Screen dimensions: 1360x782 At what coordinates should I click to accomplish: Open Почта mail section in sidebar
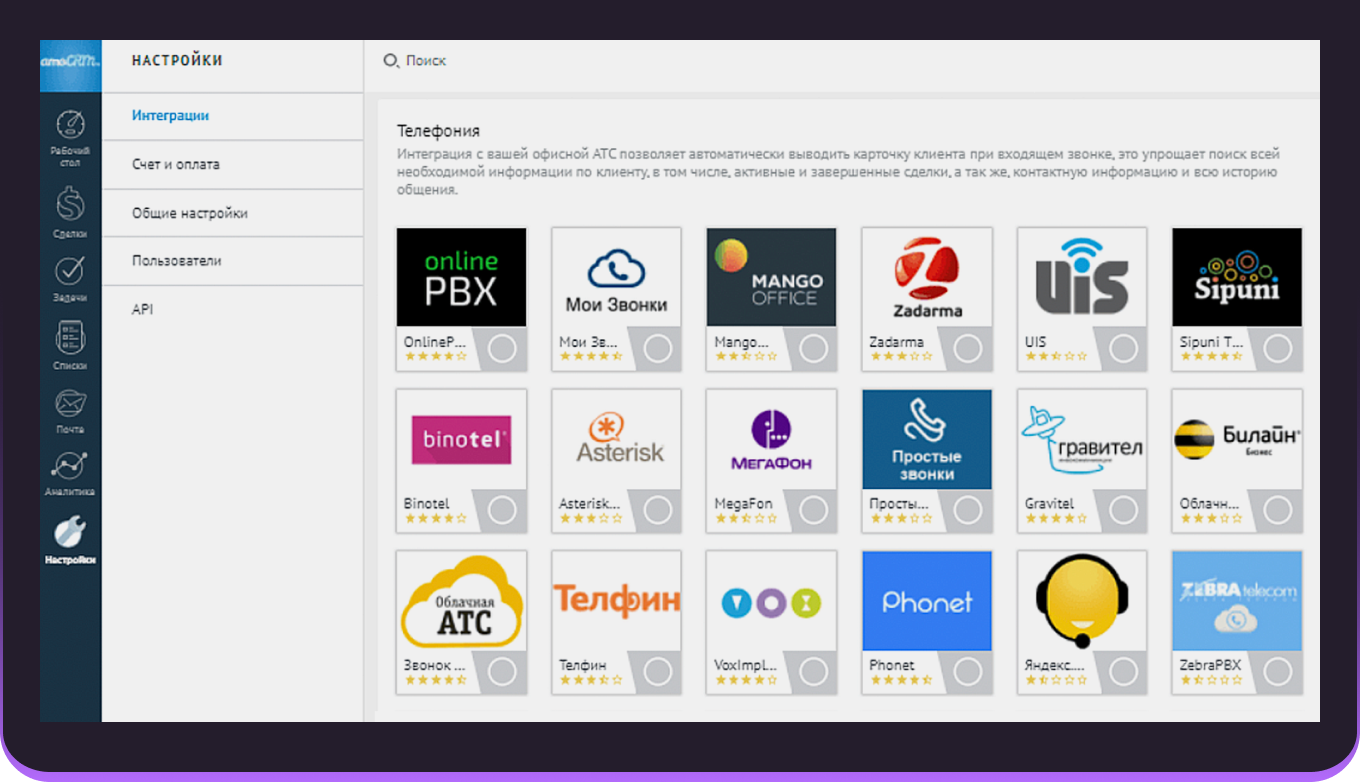pos(70,411)
